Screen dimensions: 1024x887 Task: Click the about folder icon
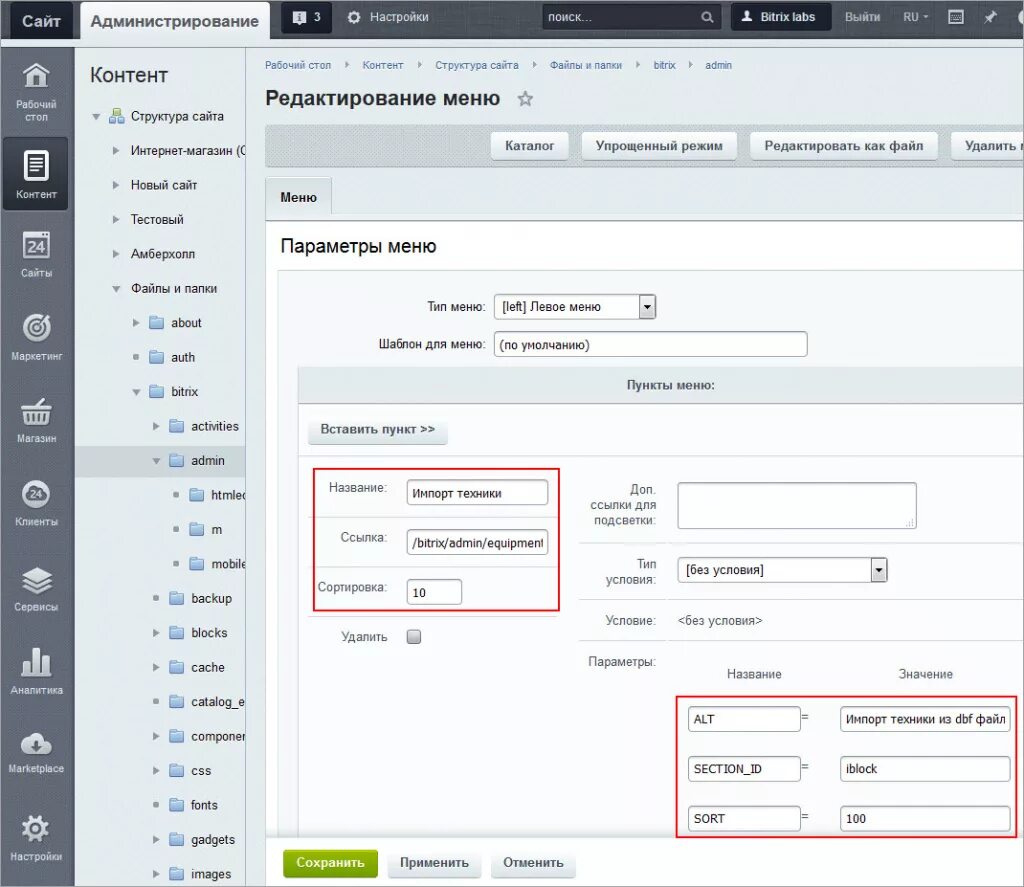(x=156, y=323)
